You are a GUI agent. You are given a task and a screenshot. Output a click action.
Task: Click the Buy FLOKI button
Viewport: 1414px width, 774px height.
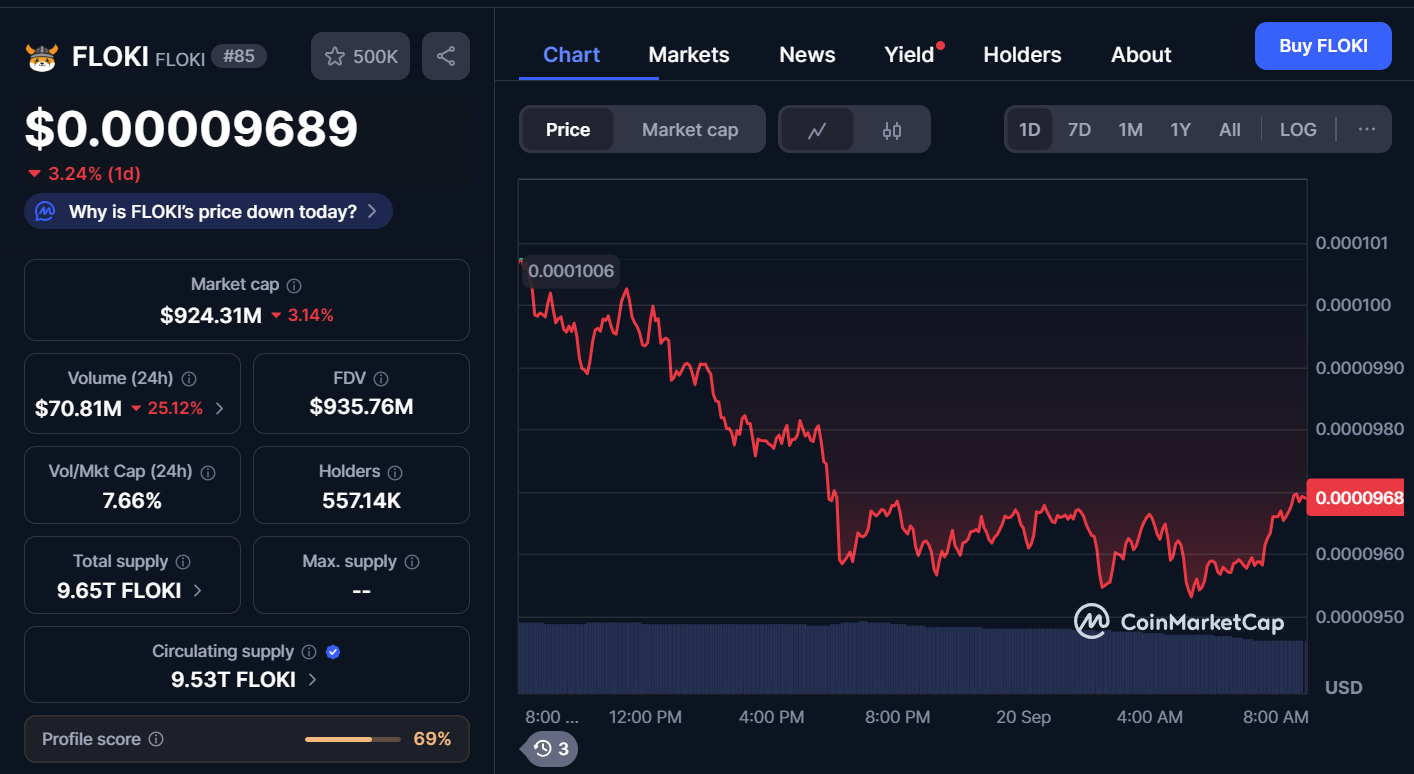1323,46
